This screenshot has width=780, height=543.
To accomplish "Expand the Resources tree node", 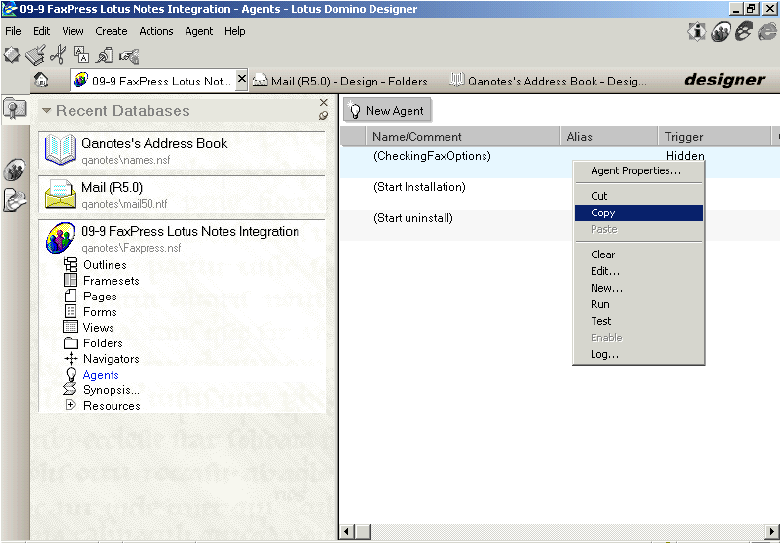I will tap(71, 405).
